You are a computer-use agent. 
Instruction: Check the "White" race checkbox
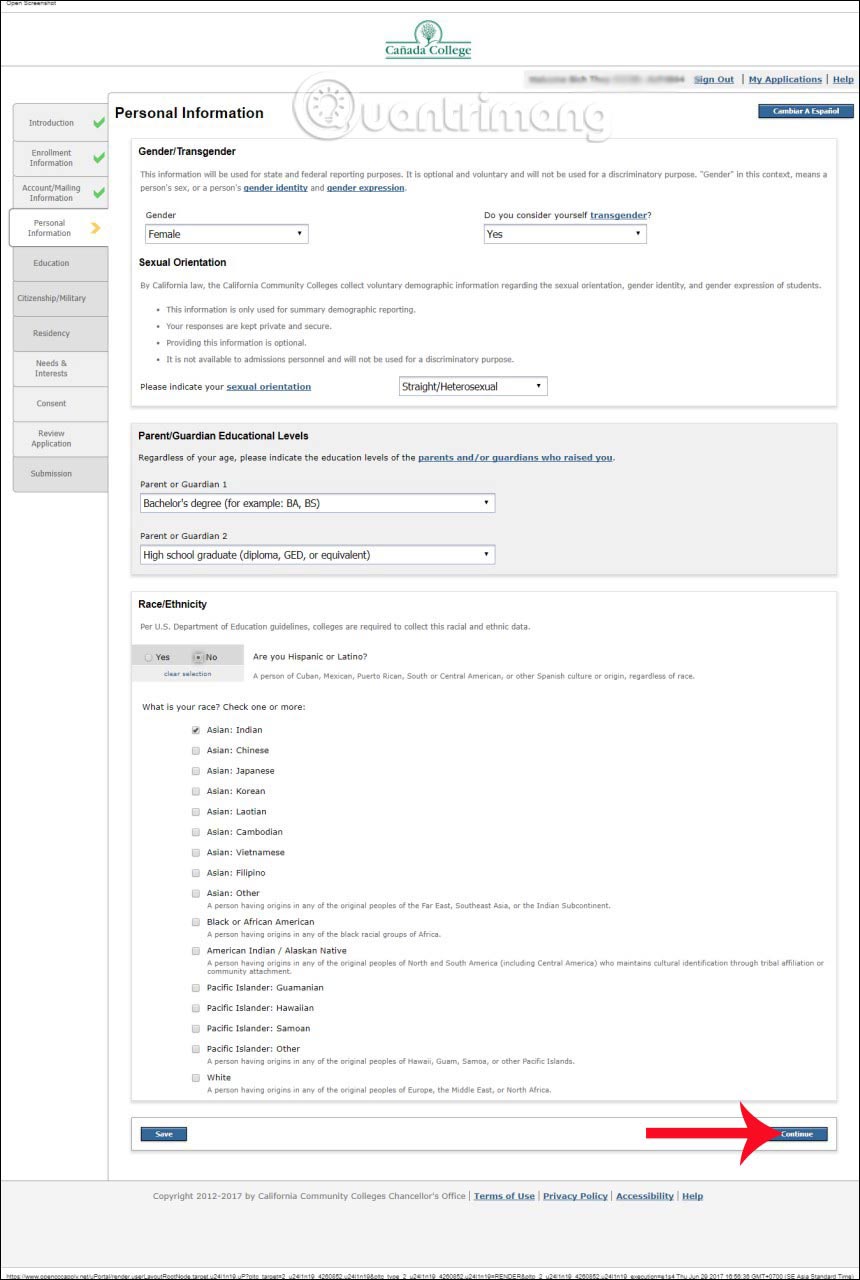pyautogui.click(x=195, y=1077)
